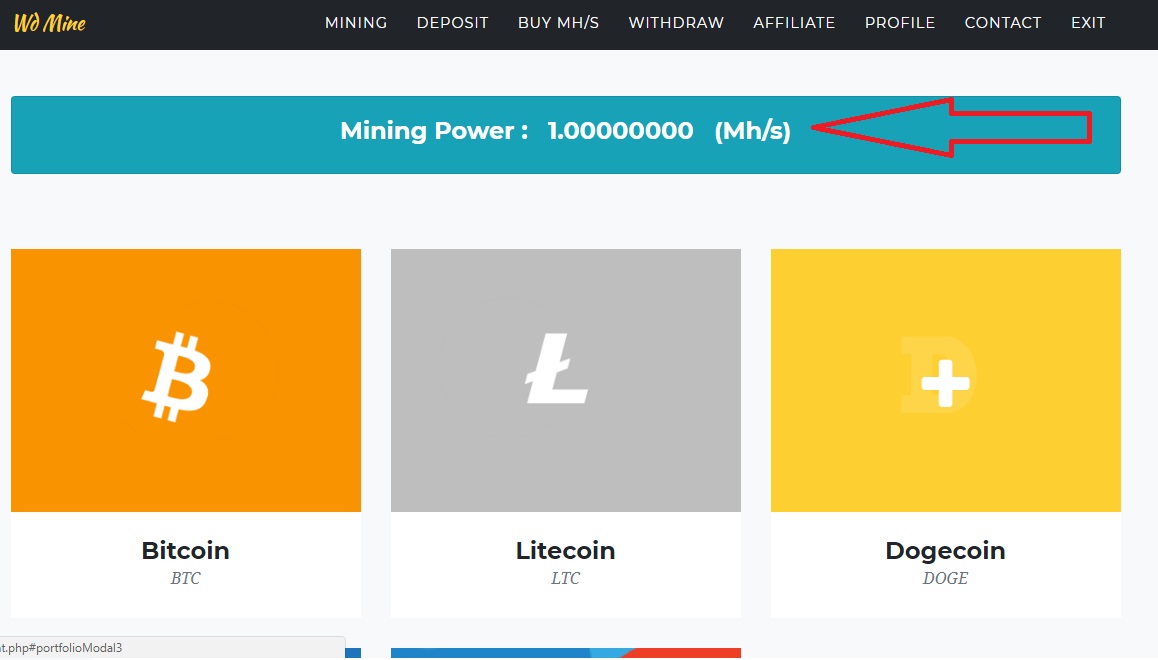Screen dimensions: 1158x660
Task: Click the (Mh/s) unit text
Action: [753, 131]
